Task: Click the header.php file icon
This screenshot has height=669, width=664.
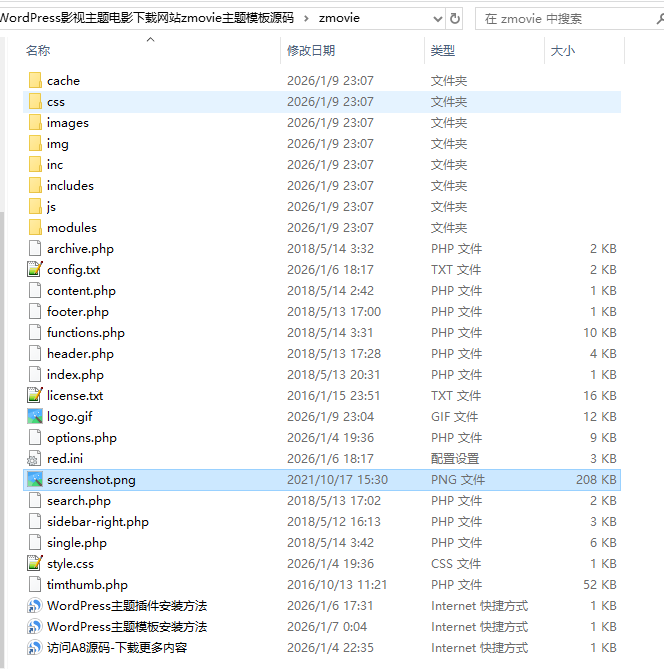Action: (x=35, y=353)
